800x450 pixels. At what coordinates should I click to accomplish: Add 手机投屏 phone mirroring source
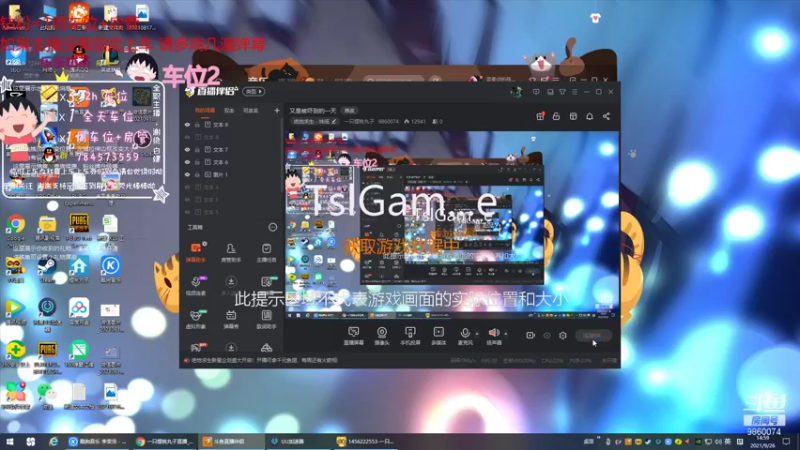click(410, 336)
